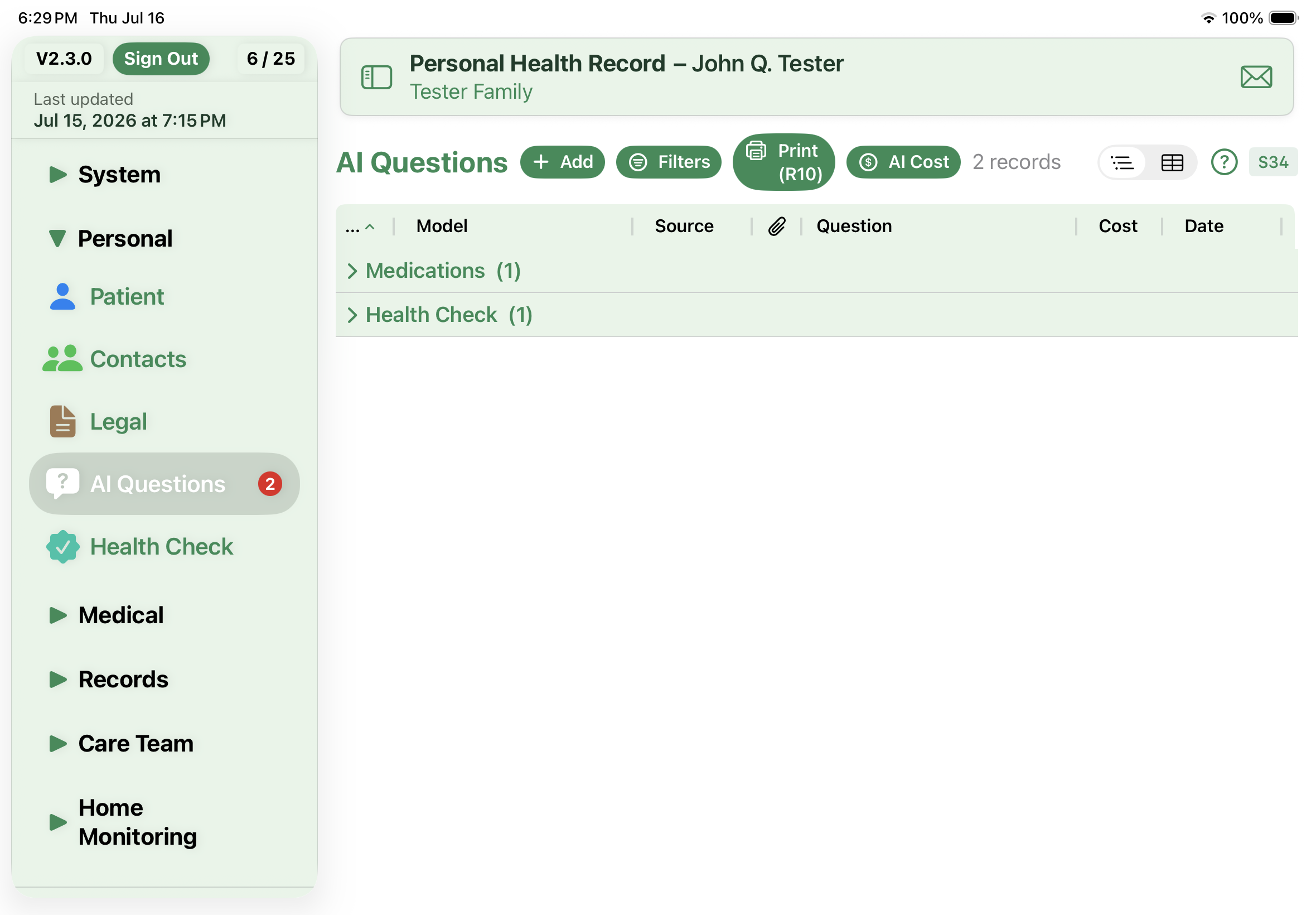Image resolution: width=1316 pixels, height=915 pixels.
Task: Click the S34 badge
Action: (x=1273, y=162)
